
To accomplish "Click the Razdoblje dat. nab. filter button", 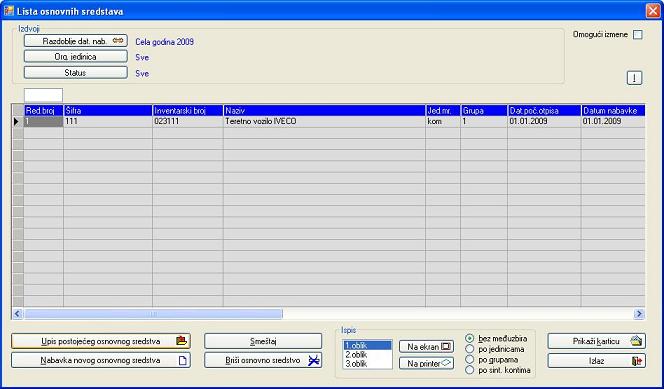I will tap(75, 41).
